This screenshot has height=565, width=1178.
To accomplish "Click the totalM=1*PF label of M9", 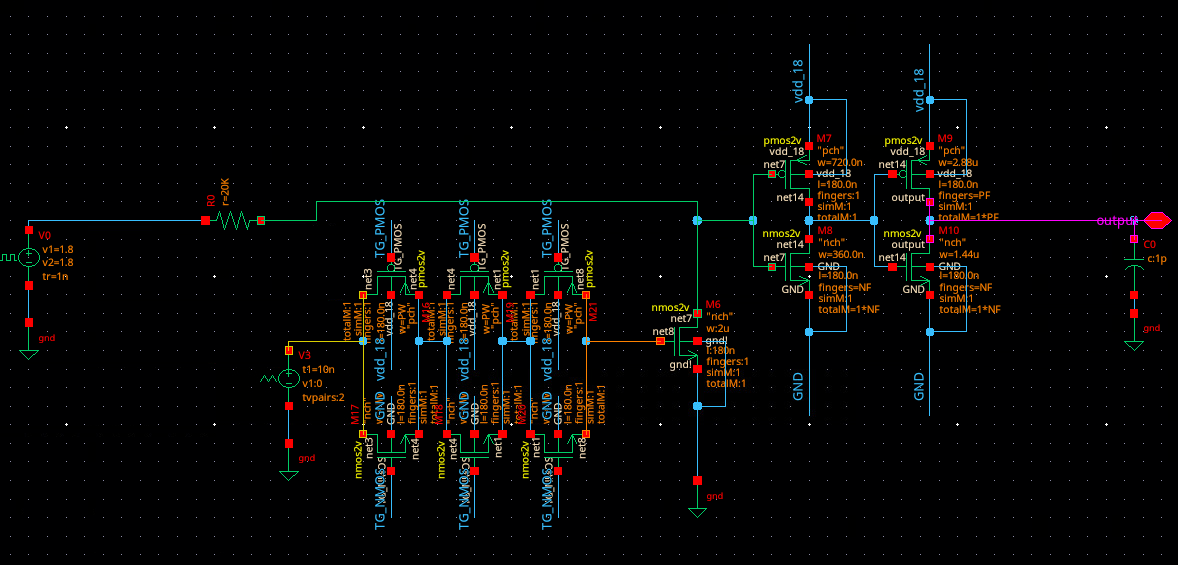I will (x=969, y=217).
